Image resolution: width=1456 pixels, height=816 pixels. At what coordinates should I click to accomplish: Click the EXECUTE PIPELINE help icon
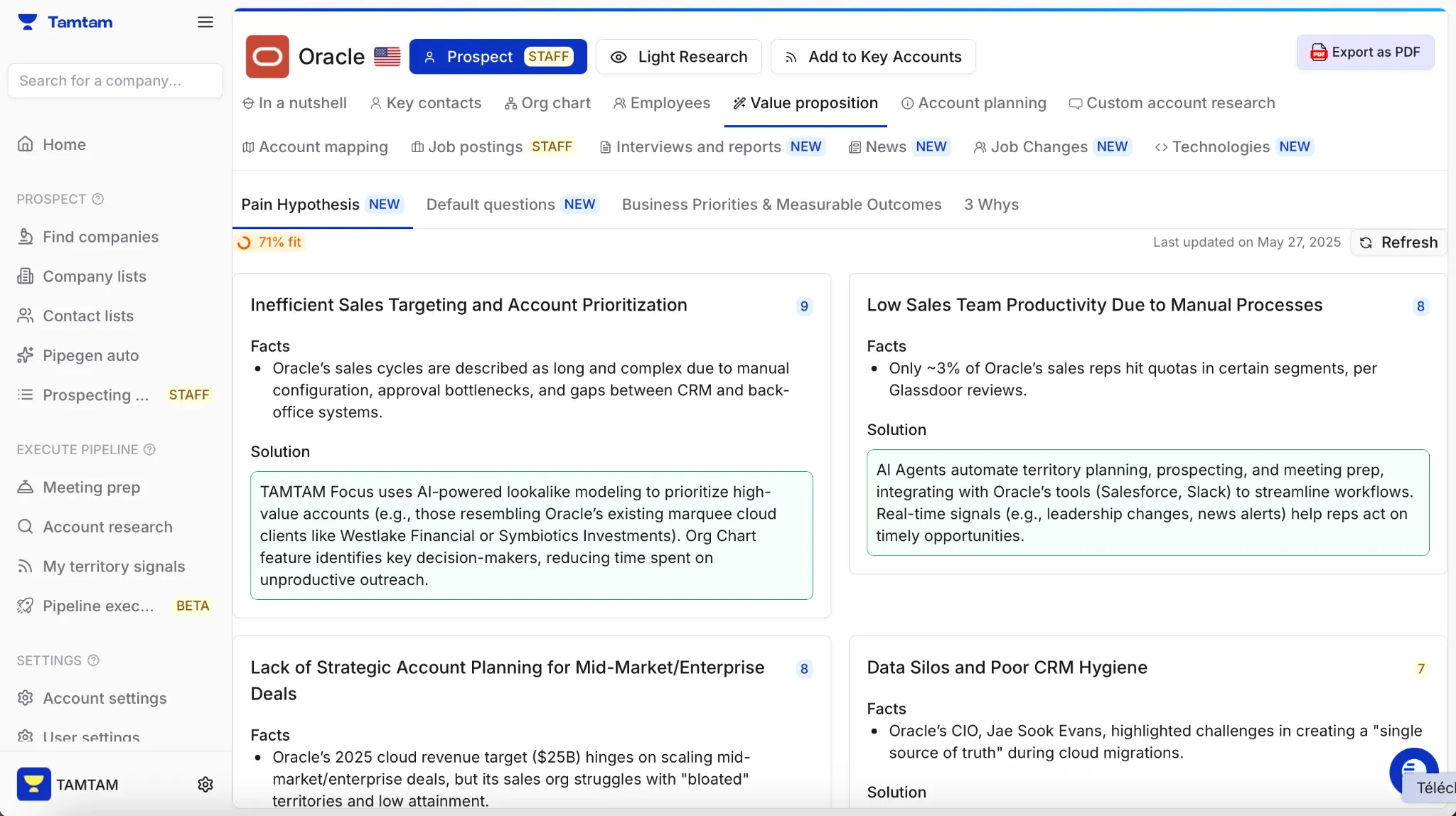click(x=149, y=449)
